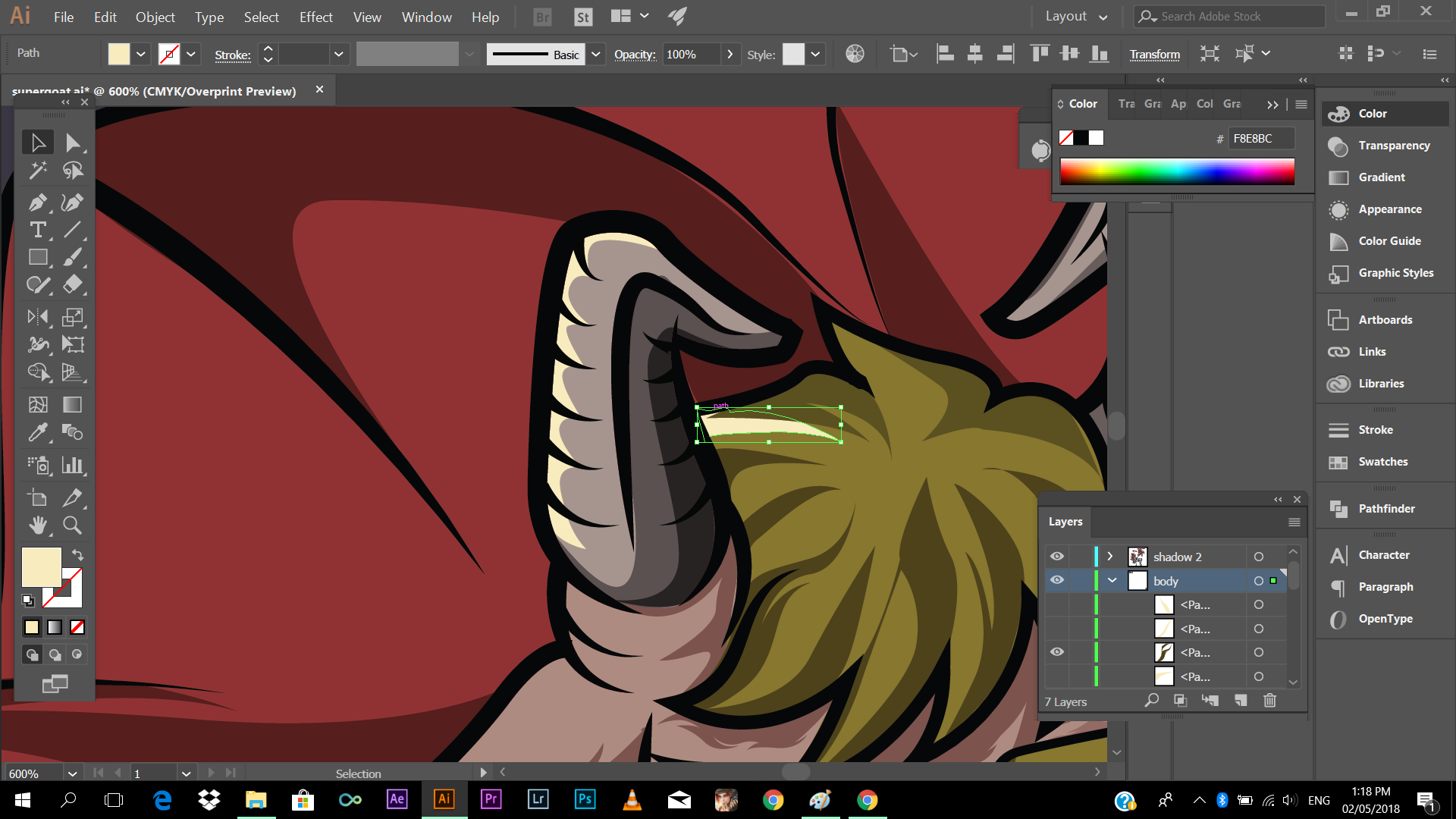The image size is (1456, 819).
Task: Delete selection with Layers trash icon
Action: pos(1269,701)
